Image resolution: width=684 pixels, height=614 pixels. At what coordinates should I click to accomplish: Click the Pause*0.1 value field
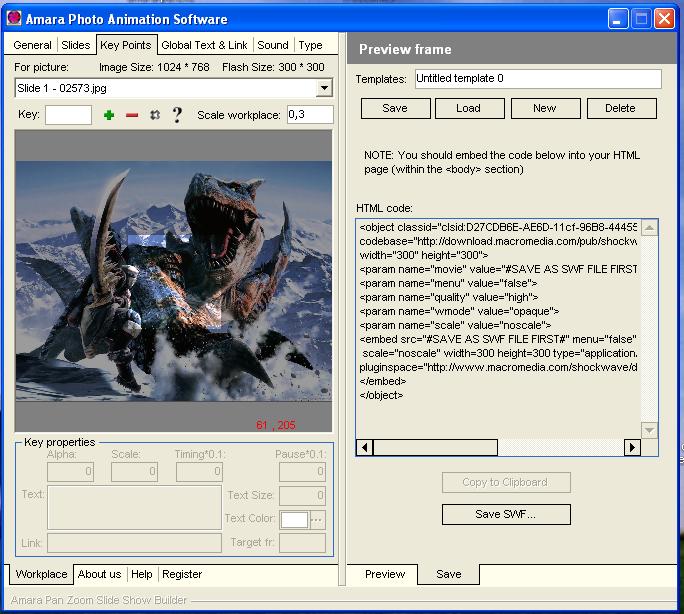pyautogui.click(x=302, y=471)
